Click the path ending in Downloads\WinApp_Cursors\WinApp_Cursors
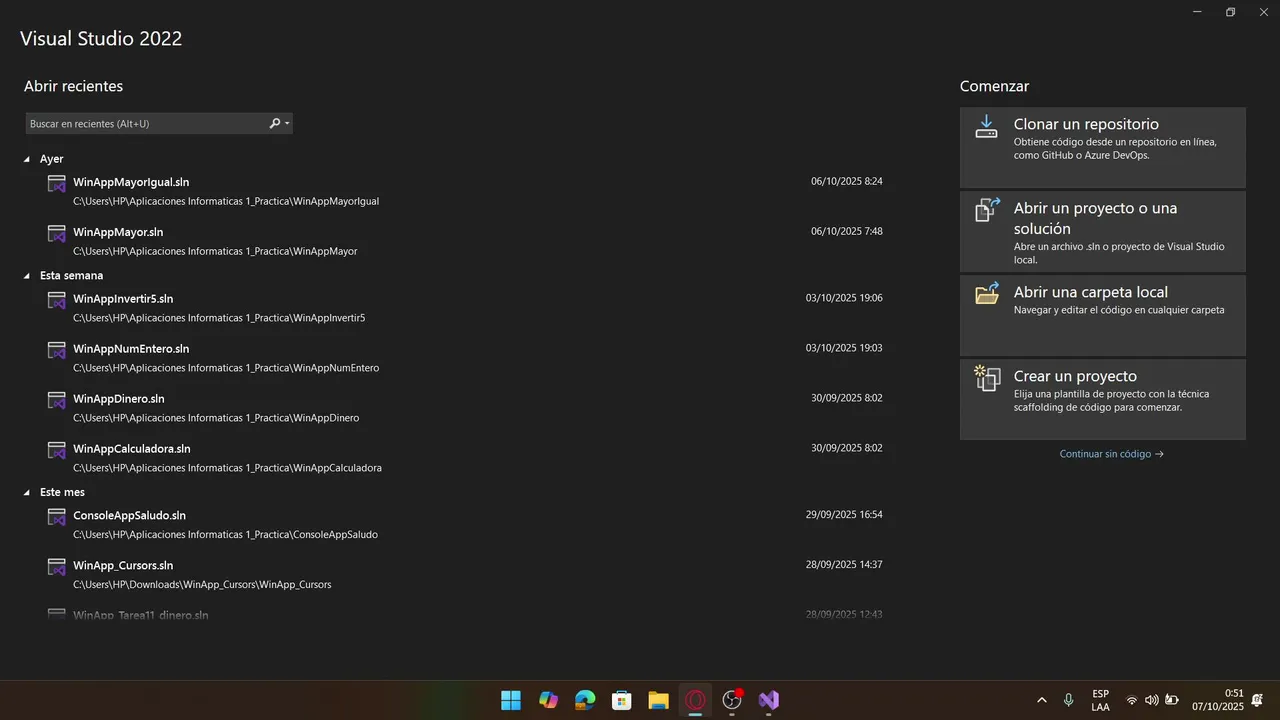This screenshot has height=720, width=1280. click(202, 585)
